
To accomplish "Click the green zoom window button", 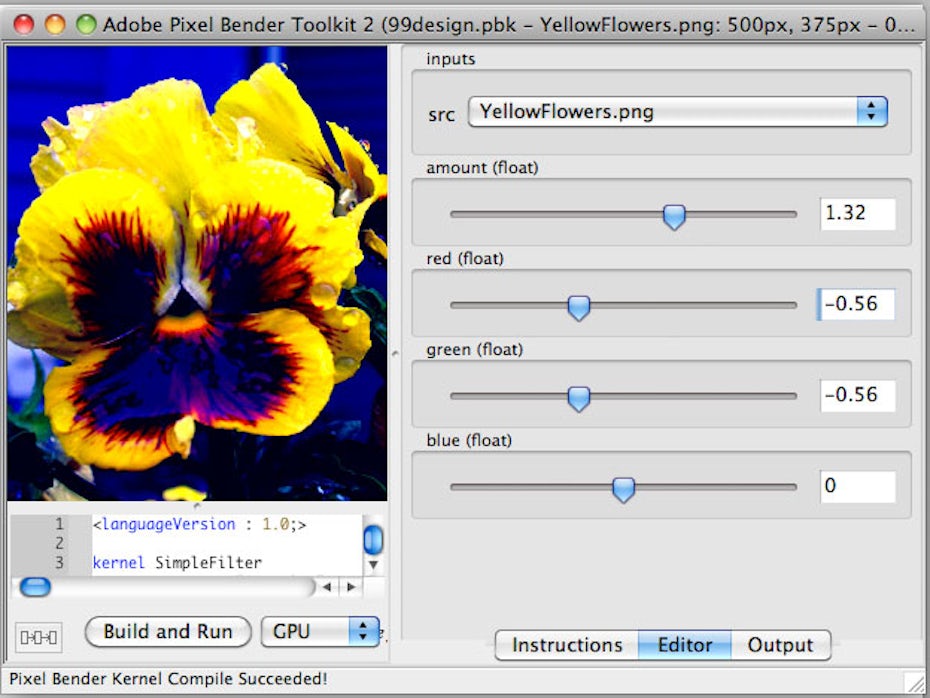I will click(86, 24).
